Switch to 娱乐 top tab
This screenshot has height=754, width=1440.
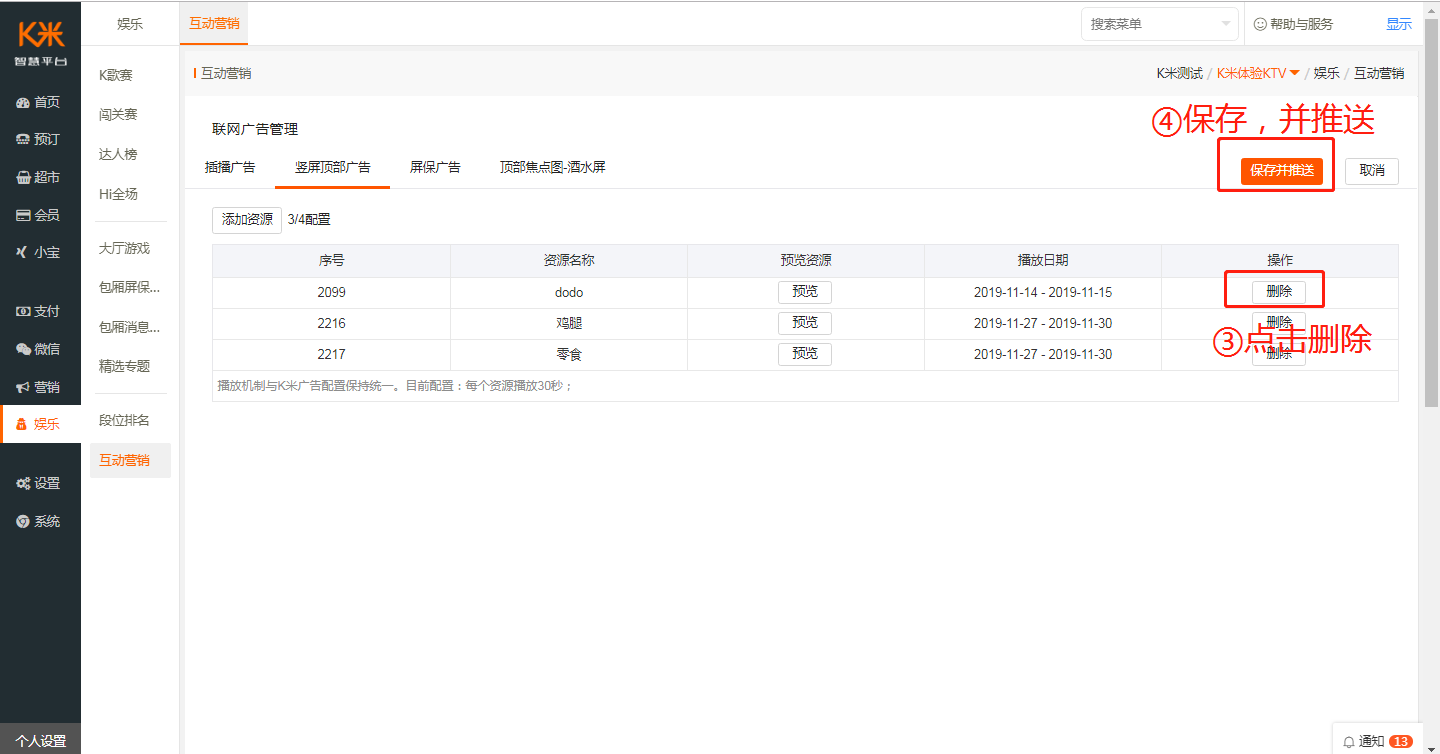[x=130, y=24]
